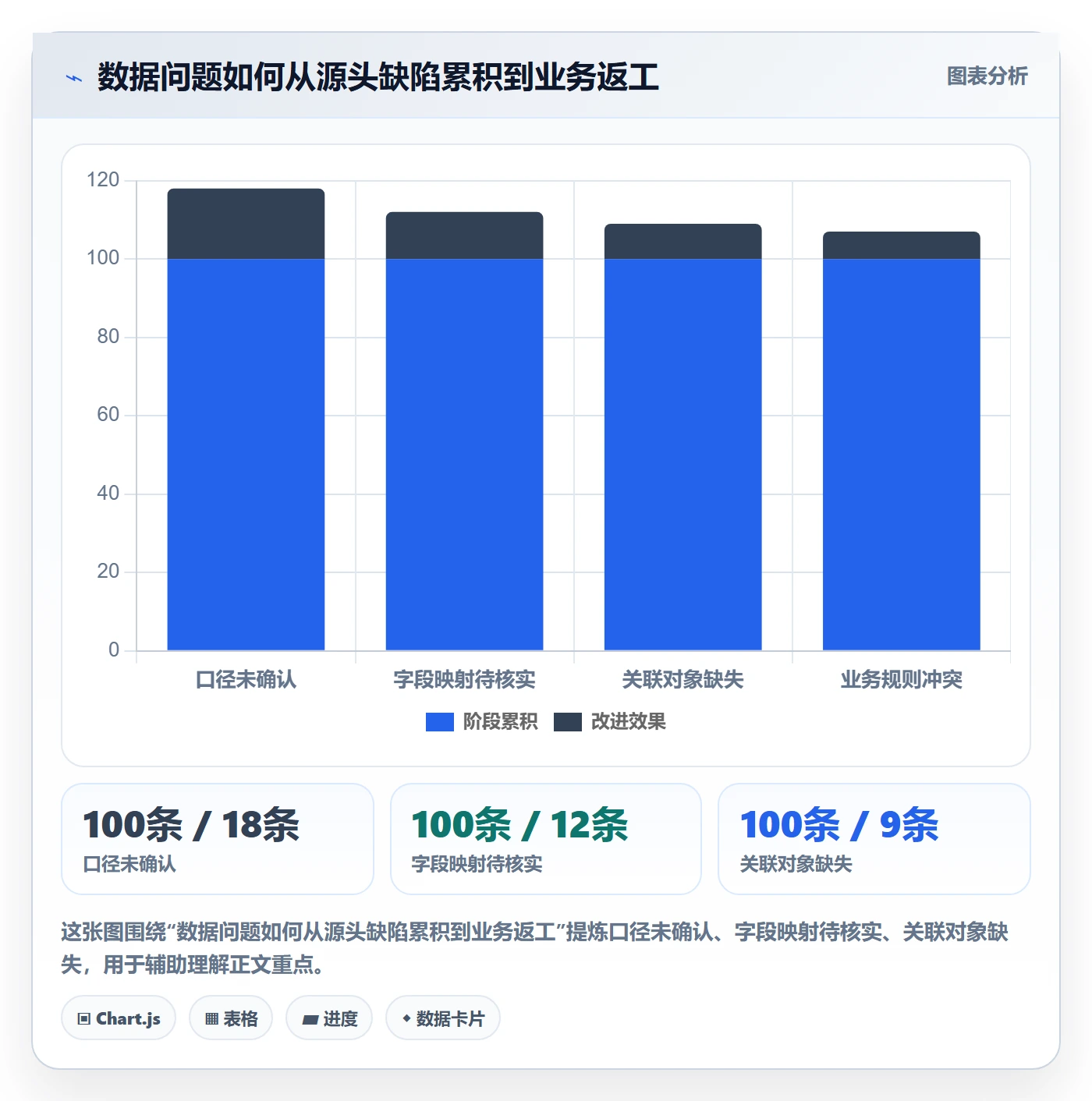Click 口径未确认 caption in first card

click(129, 865)
